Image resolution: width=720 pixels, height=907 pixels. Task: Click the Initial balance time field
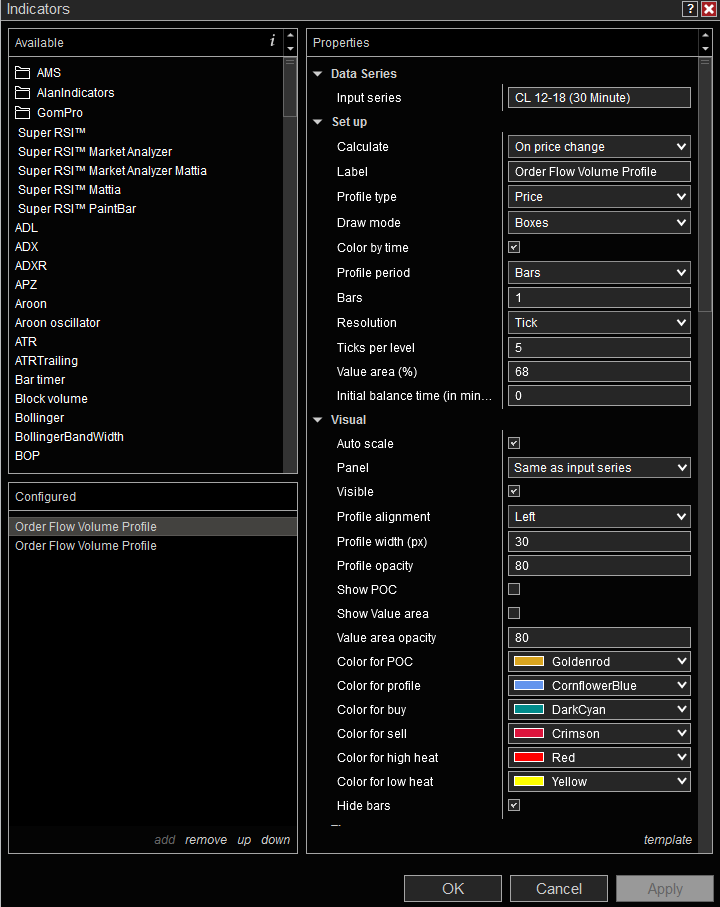click(599, 396)
